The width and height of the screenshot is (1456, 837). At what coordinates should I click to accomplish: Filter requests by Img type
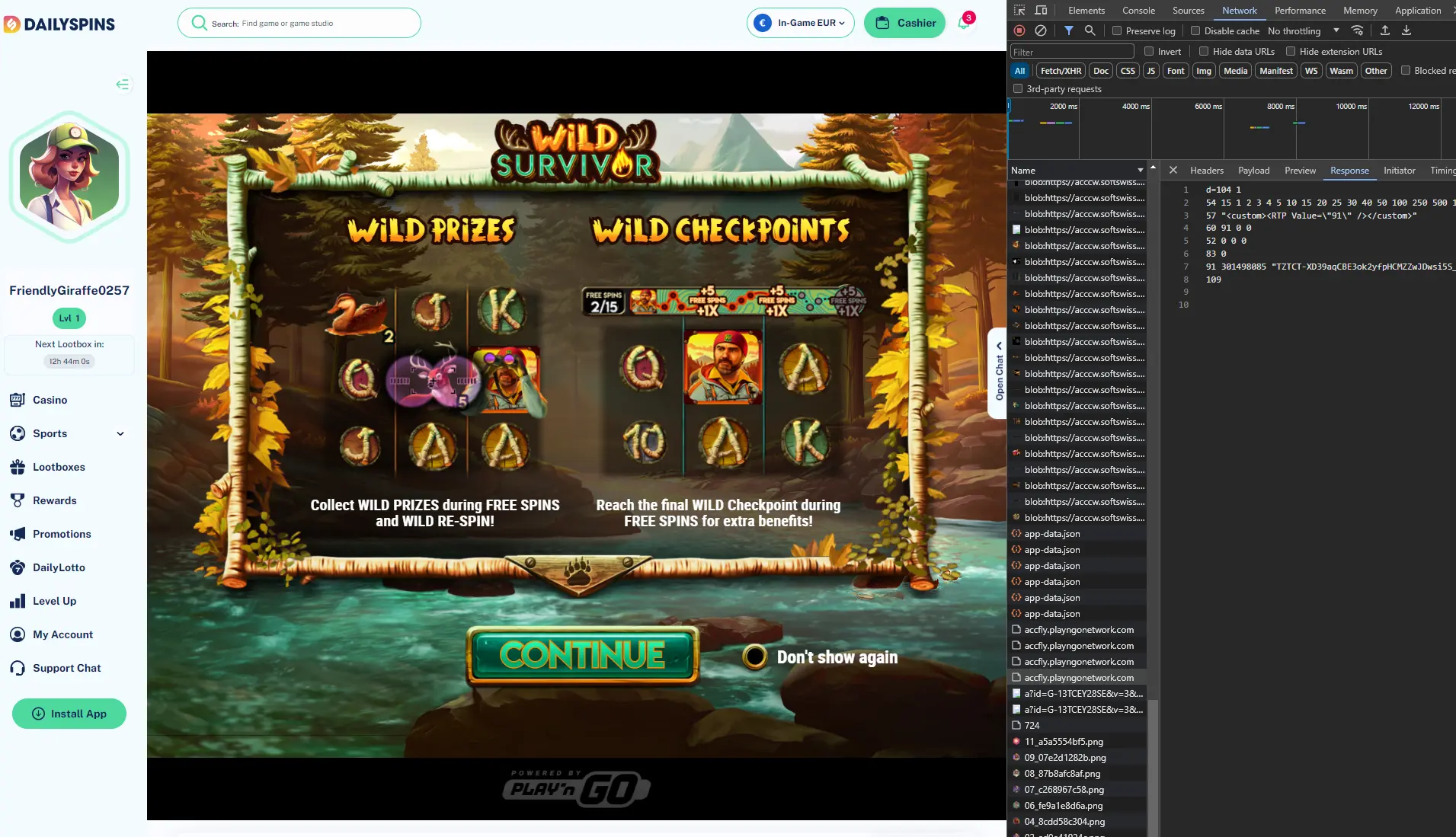tap(1203, 71)
